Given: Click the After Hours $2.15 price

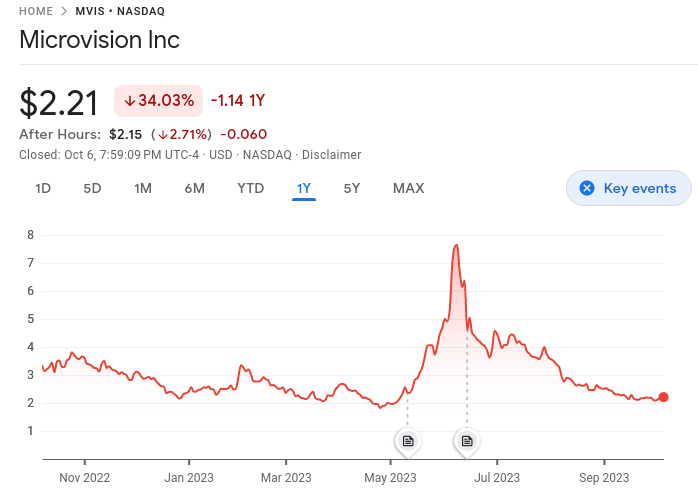Looking at the screenshot, I should coord(125,134).
